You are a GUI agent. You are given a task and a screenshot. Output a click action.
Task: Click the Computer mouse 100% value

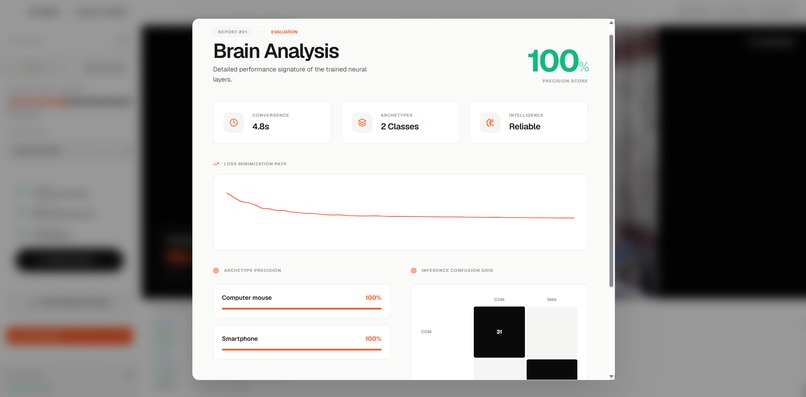click(x=373, y=298)
